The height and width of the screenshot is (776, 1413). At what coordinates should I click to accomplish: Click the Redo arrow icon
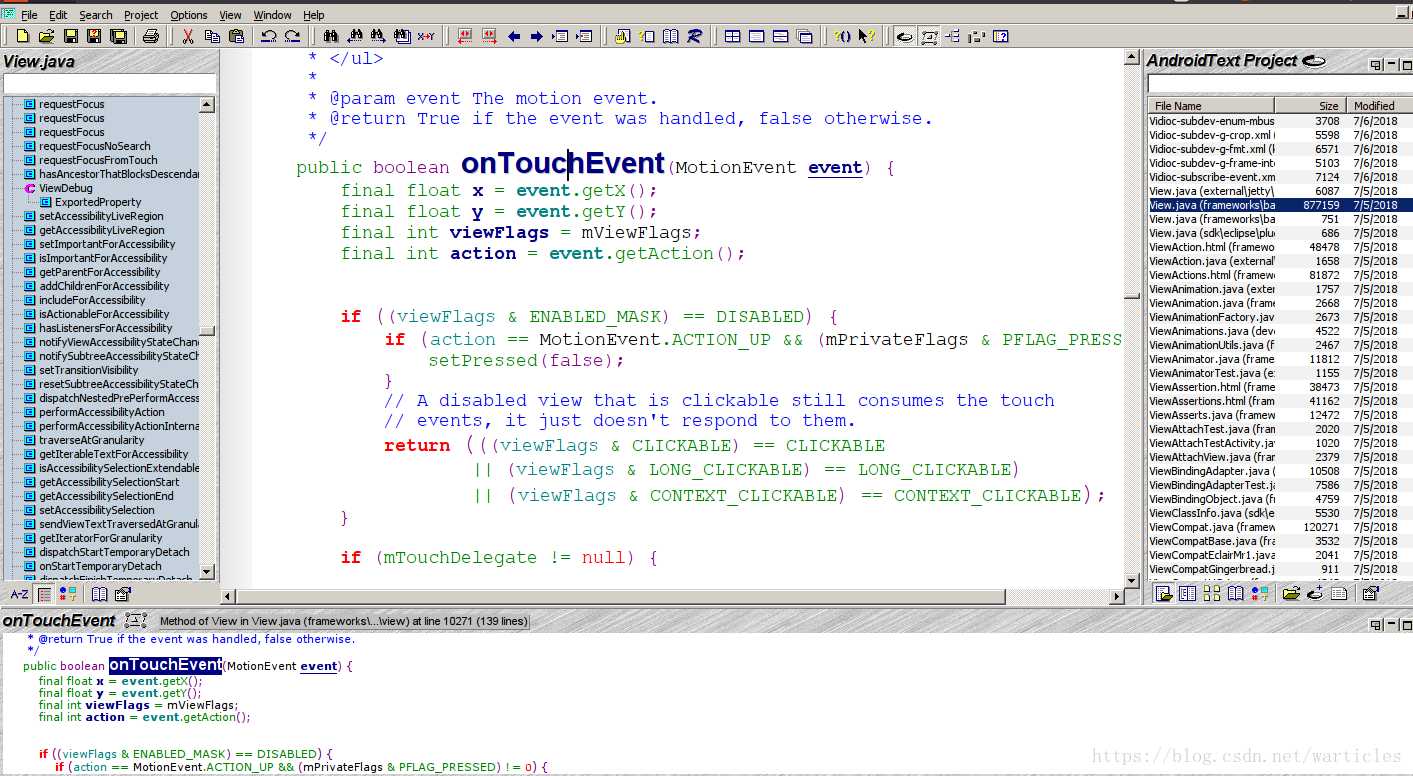pos(292,36)
